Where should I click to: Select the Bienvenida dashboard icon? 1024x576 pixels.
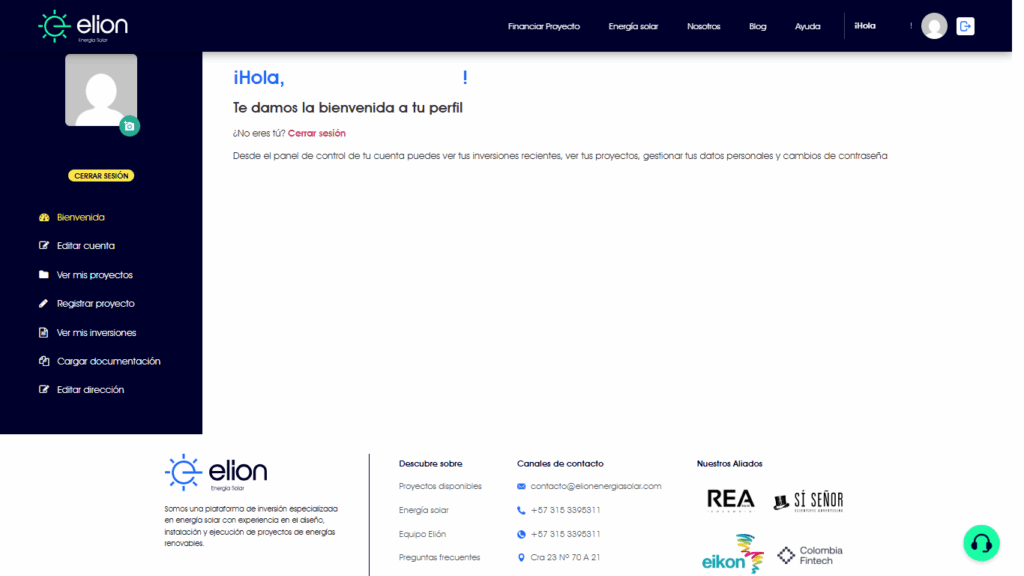(x=42, y=217)
